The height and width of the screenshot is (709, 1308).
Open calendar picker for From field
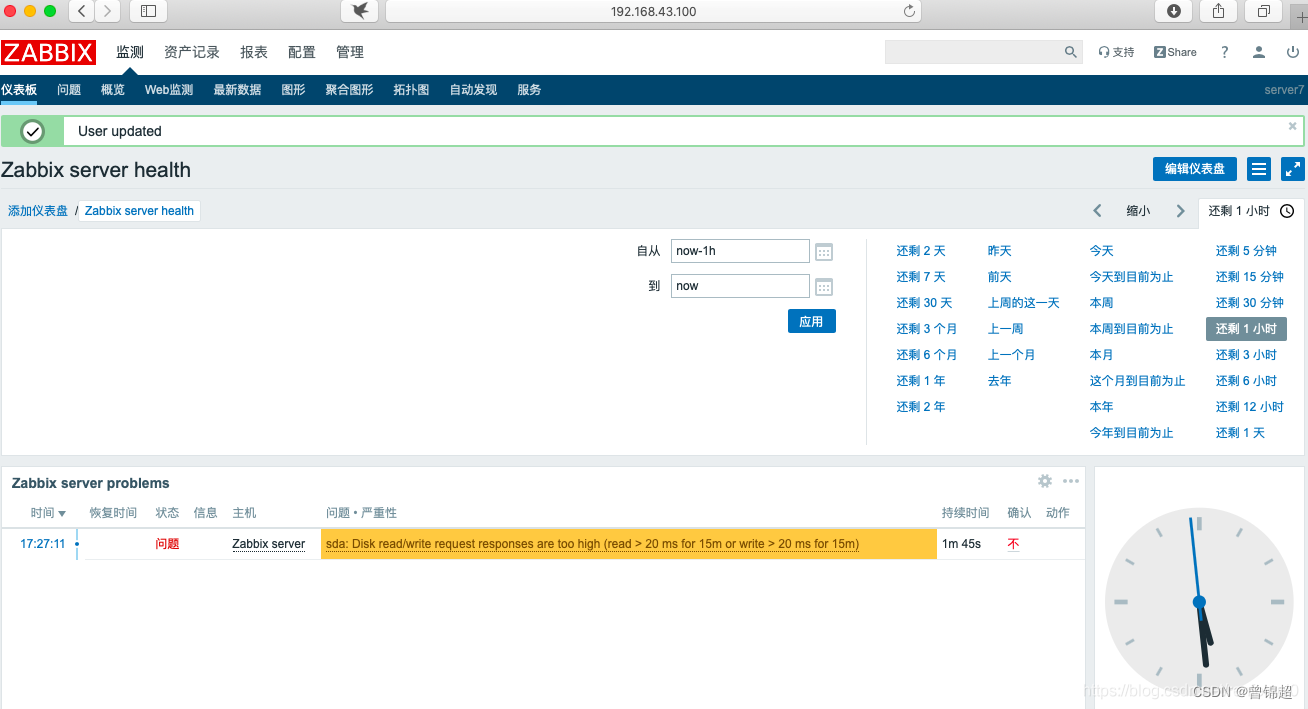(824, 252)
